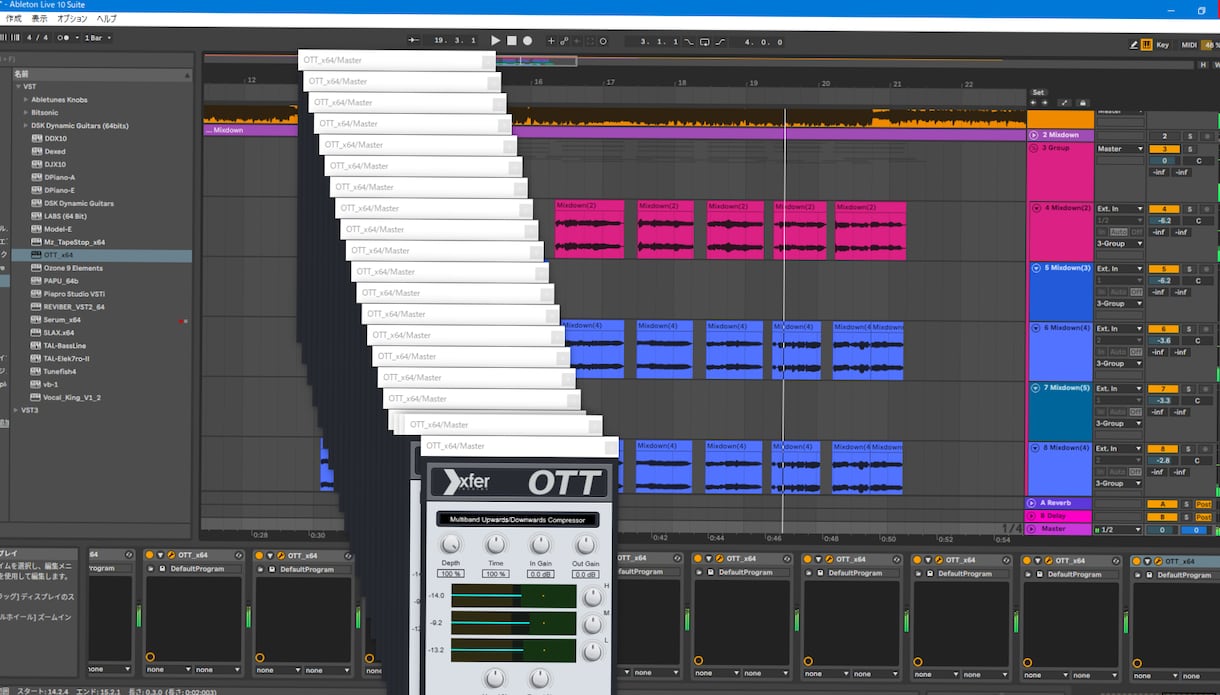
Task: Enable the Punch-Out switch
Action: click(x=721, y=42)
